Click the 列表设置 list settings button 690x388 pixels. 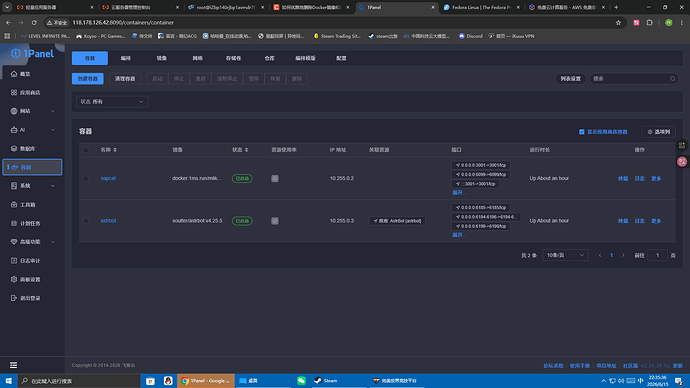(x=570, y=79)
